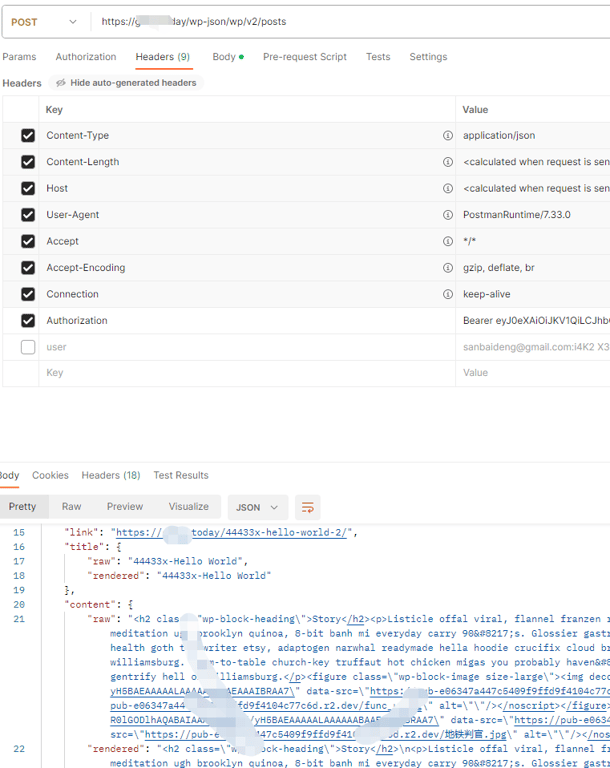Toggle the word wrap icon in response
Viewport: 610px width, 768px height.
pos(308,507)
